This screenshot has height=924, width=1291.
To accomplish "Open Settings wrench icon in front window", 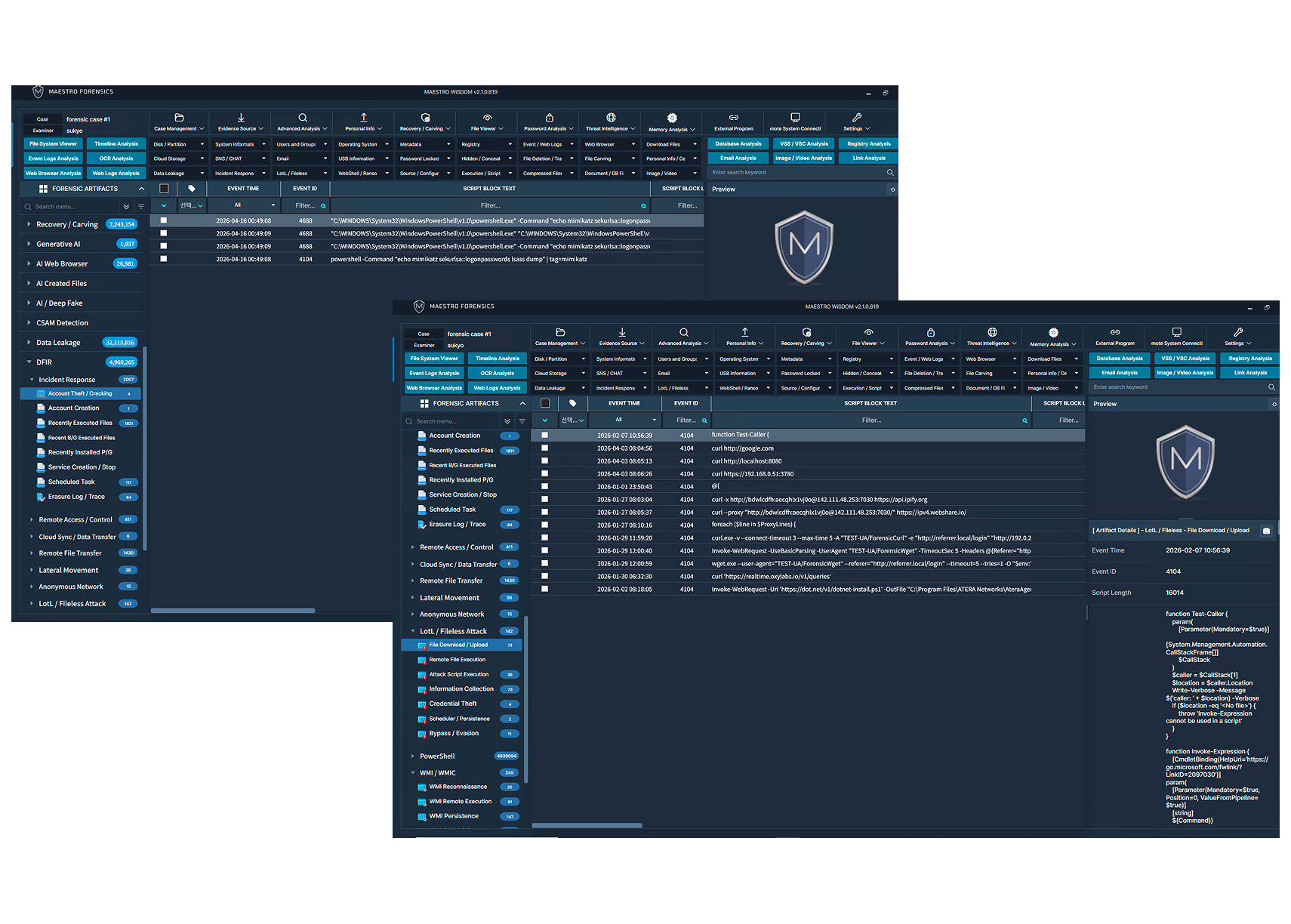I will 1238,332.
